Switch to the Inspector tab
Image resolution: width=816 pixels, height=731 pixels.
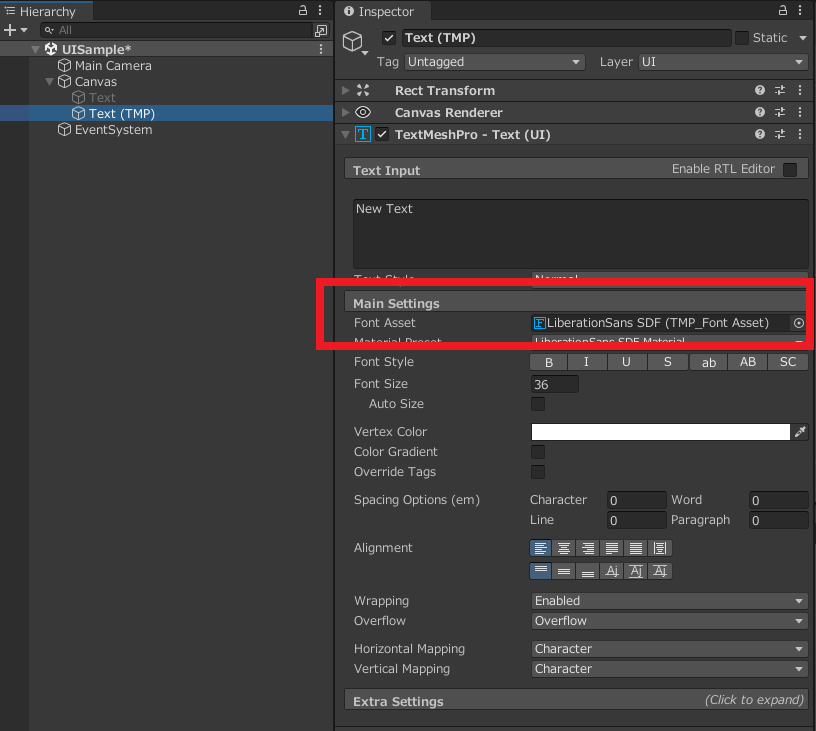click(385, 11)
